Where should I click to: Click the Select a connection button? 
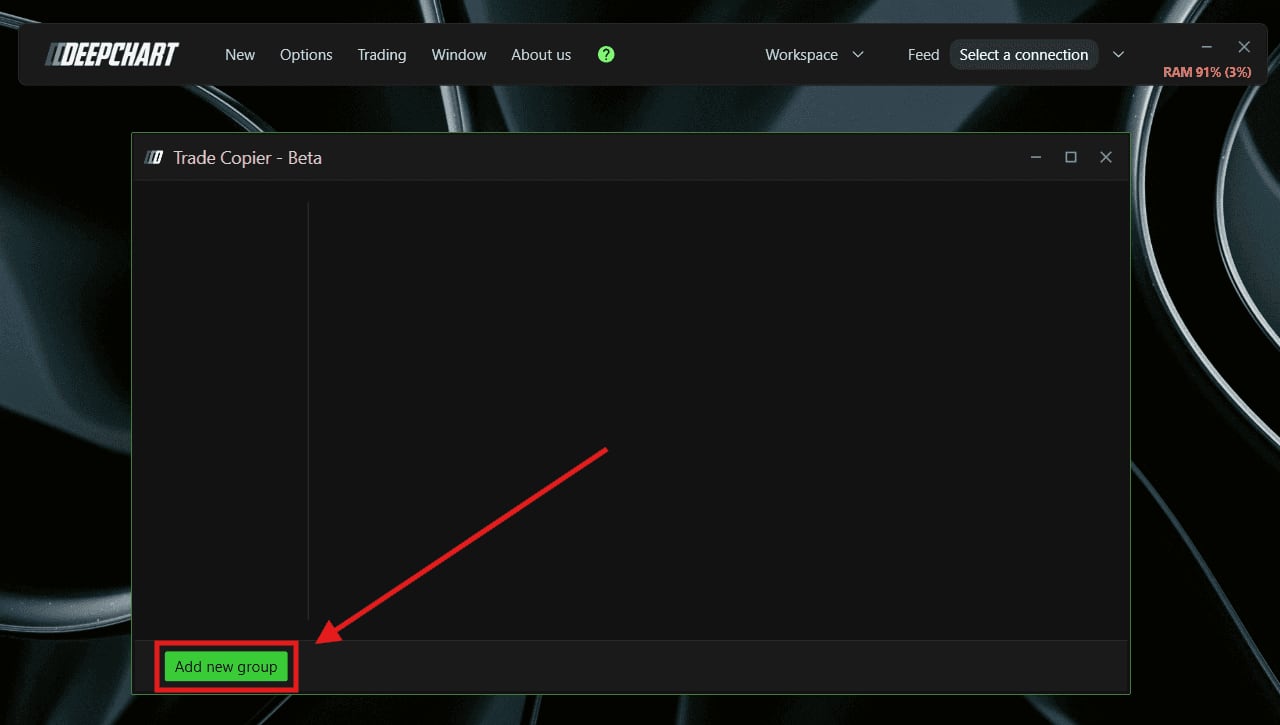(x=1024, y=55)
